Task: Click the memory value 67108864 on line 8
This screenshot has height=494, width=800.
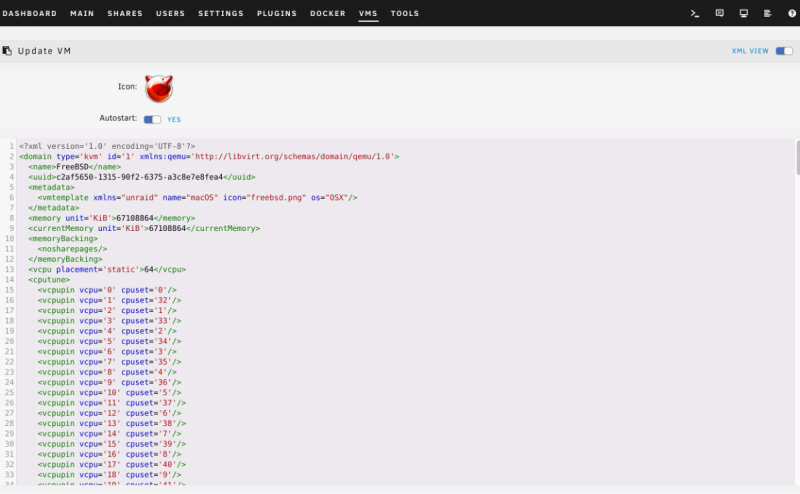Action: coord(135,218)
